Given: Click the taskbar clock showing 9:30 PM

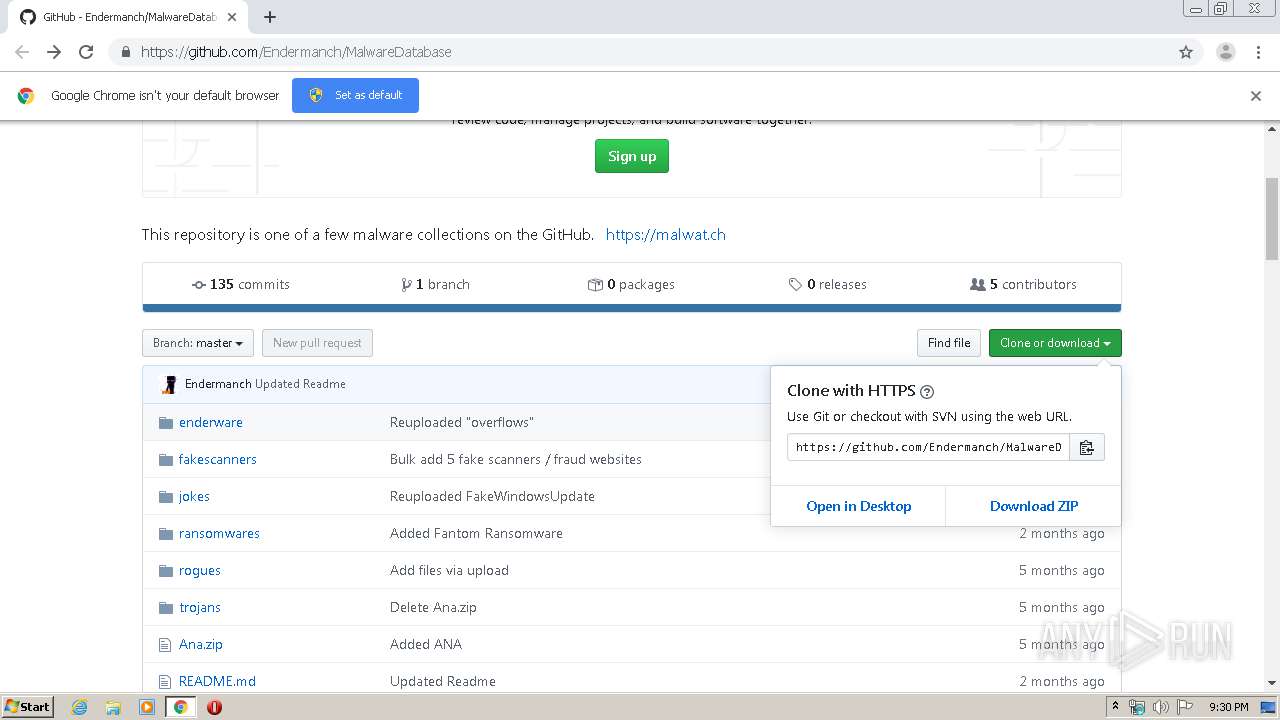Looking at the screenshot, I should click(x=1228, y=707).
